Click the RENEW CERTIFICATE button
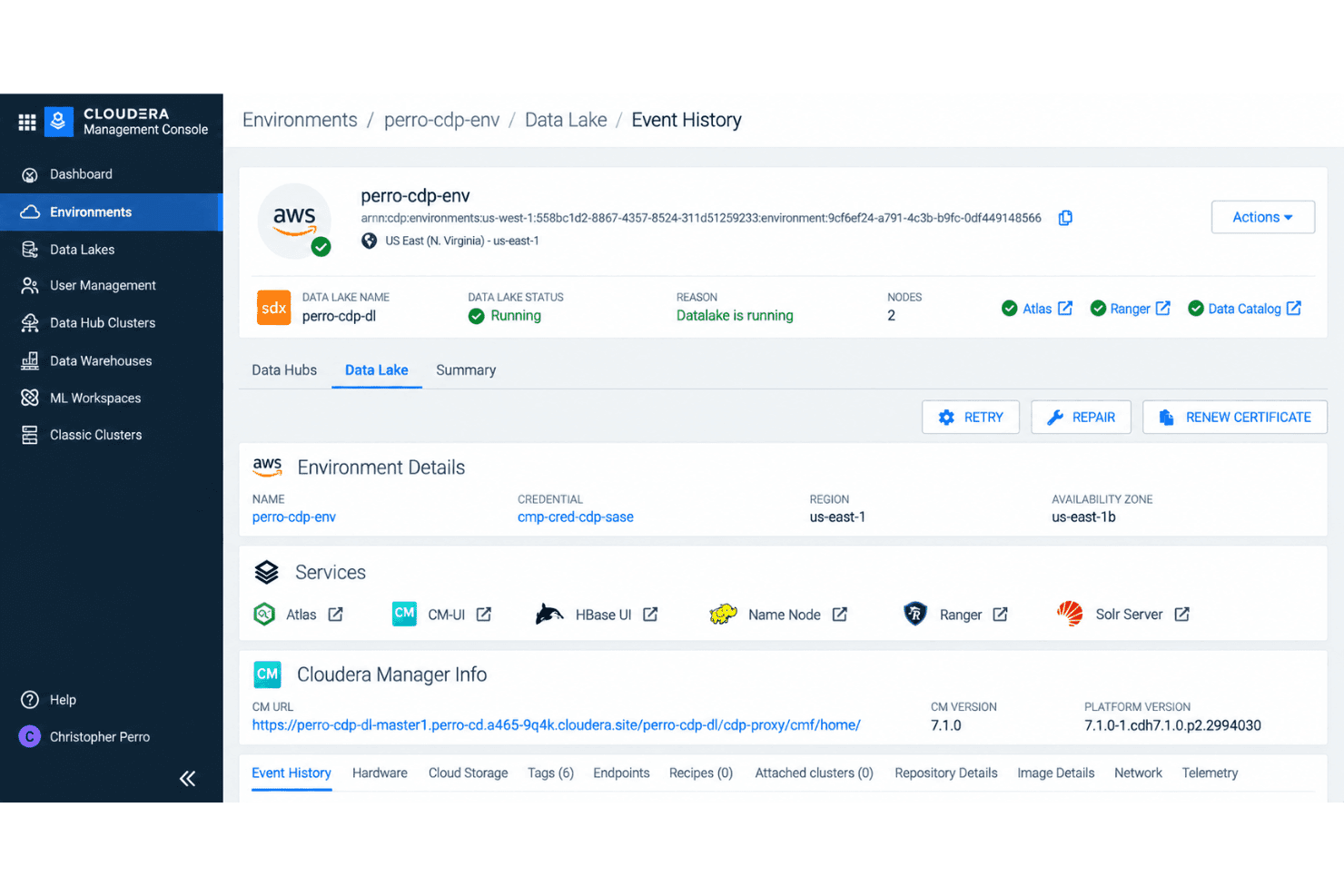The width and height of the screenshot is (1344, 896). click(x=1235, y=418)
